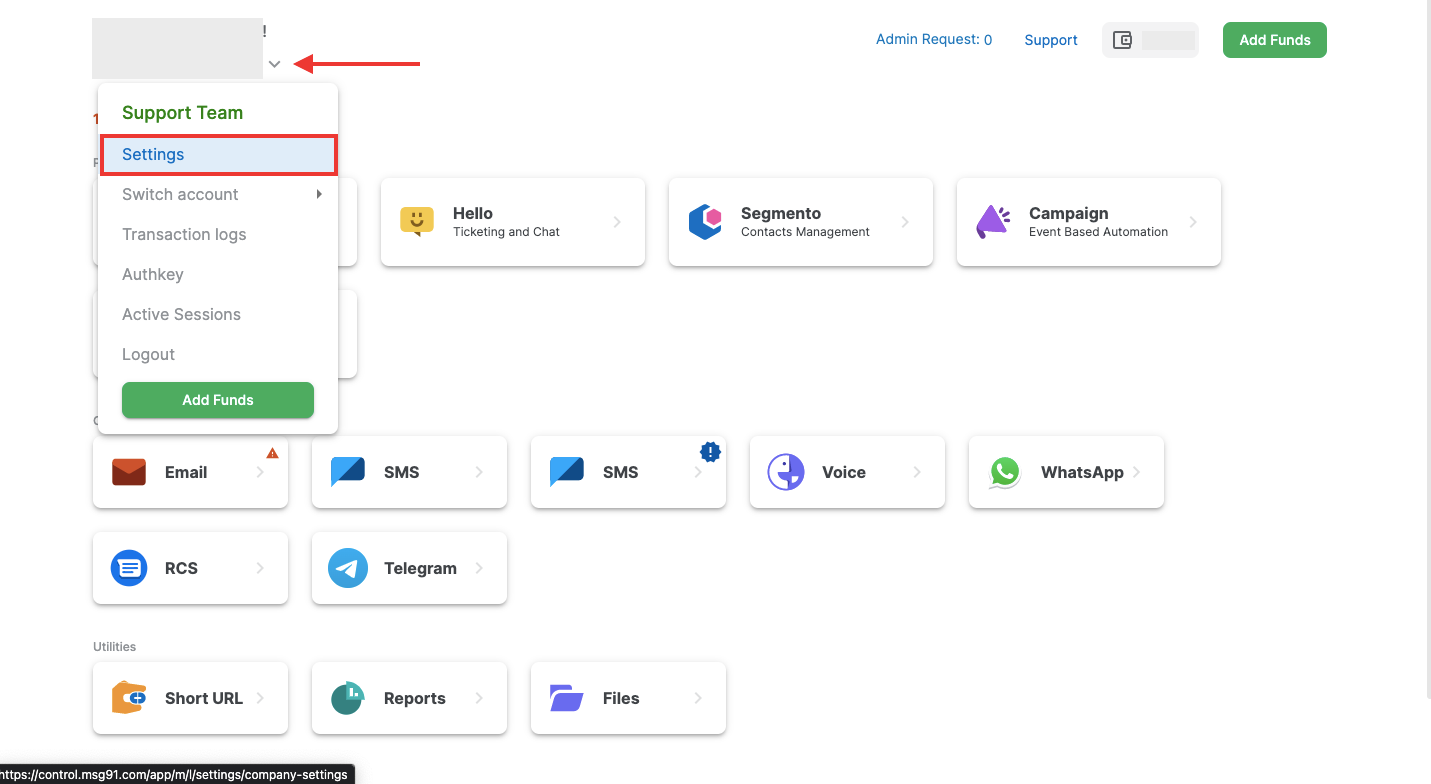Viewport: 1431px width, 784px height.
Task: Open the SMS card with alert badge
Action: [628, 472]
